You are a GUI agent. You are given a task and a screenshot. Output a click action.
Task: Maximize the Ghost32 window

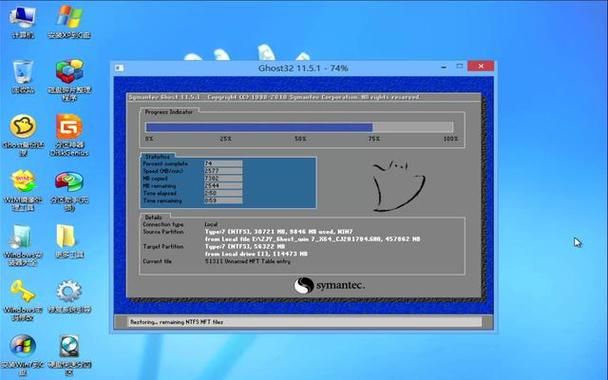(459, 66)
